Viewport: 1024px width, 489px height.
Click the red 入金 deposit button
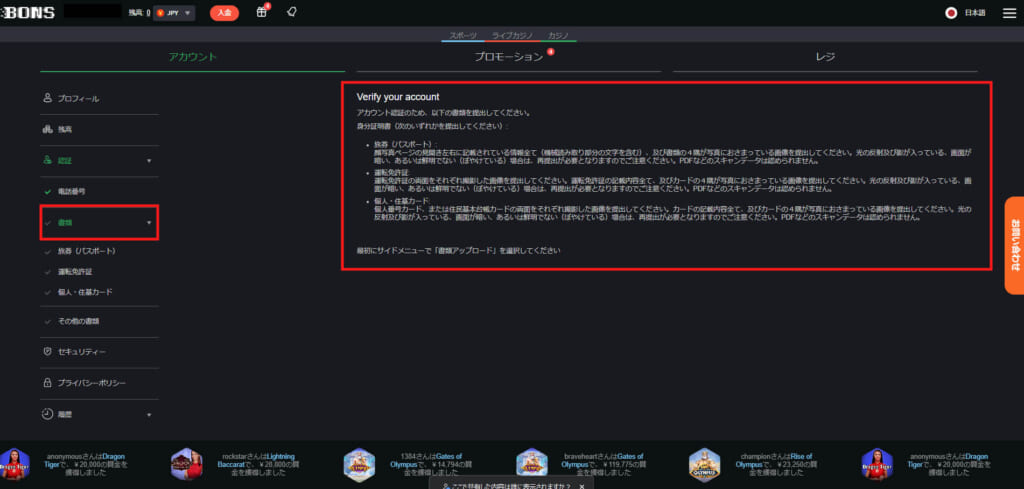(x=224, y=13)
